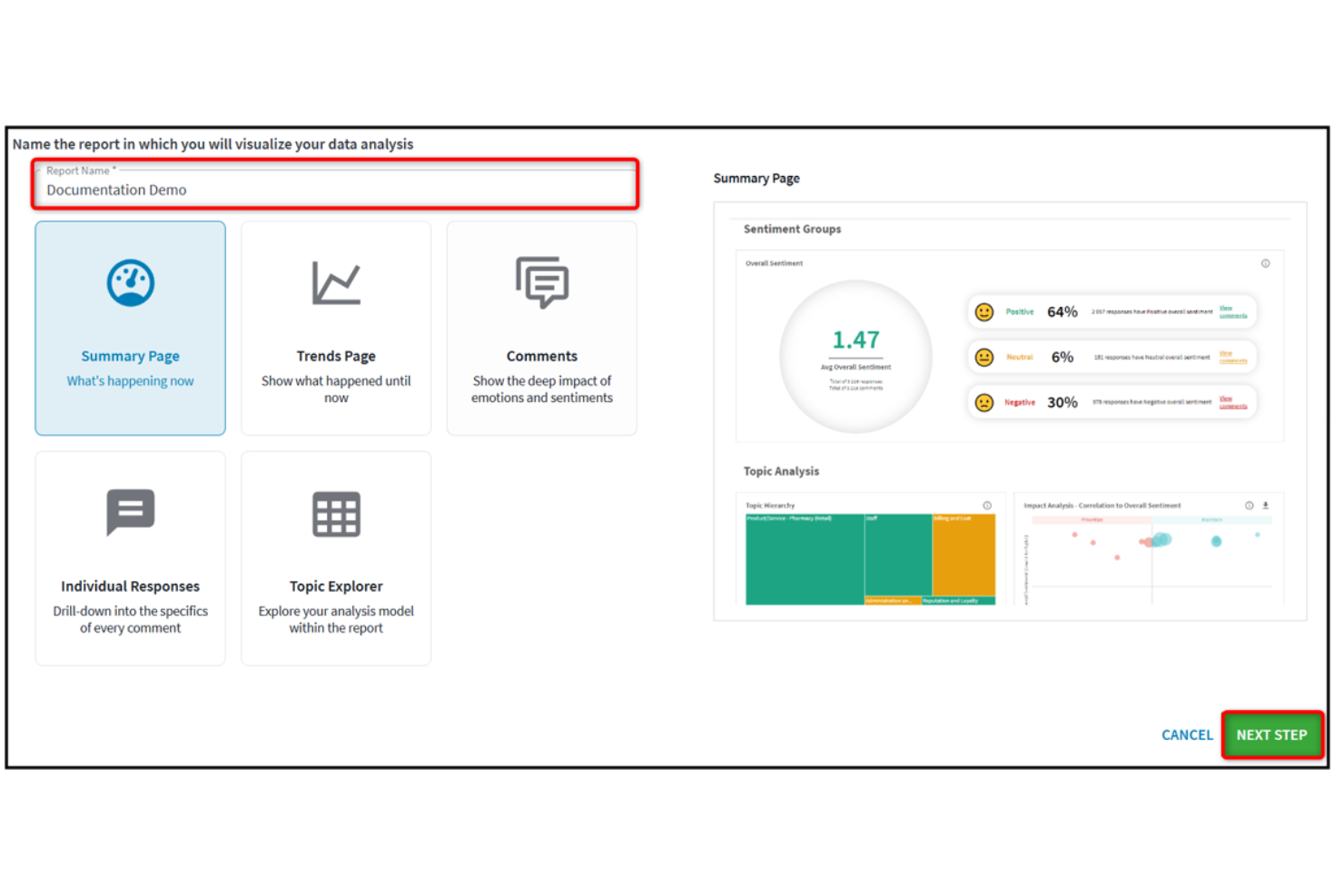This screenshot has width=1344, height=896.
Task: Click the Comments speech bubbles icon
Action: pyautogui.click(x=542, y=282)
